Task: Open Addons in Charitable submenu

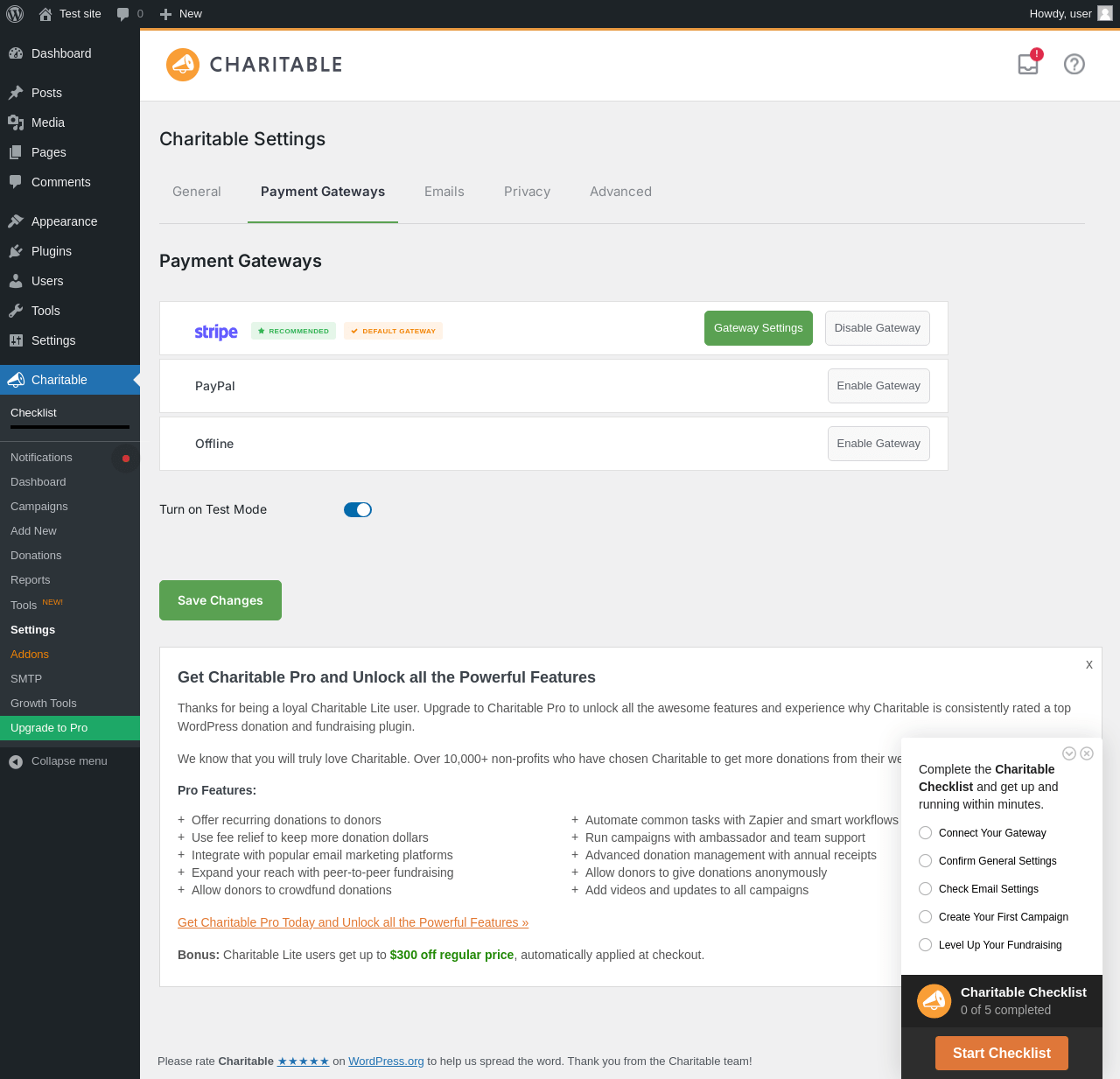Action: tap(70, 655)
